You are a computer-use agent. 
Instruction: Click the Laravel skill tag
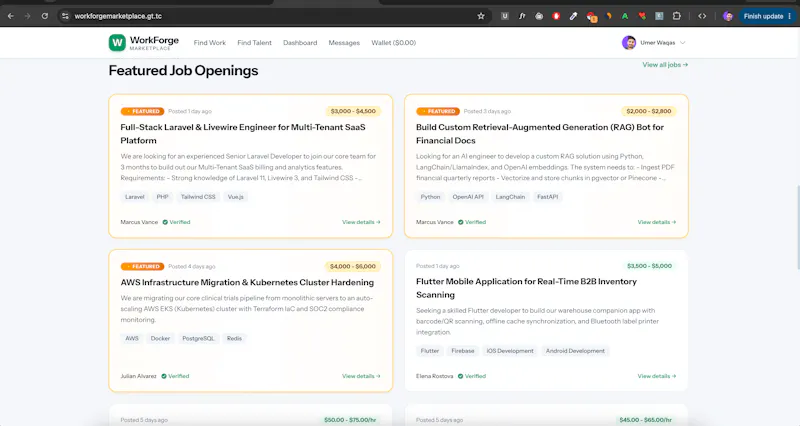point(135,197)
